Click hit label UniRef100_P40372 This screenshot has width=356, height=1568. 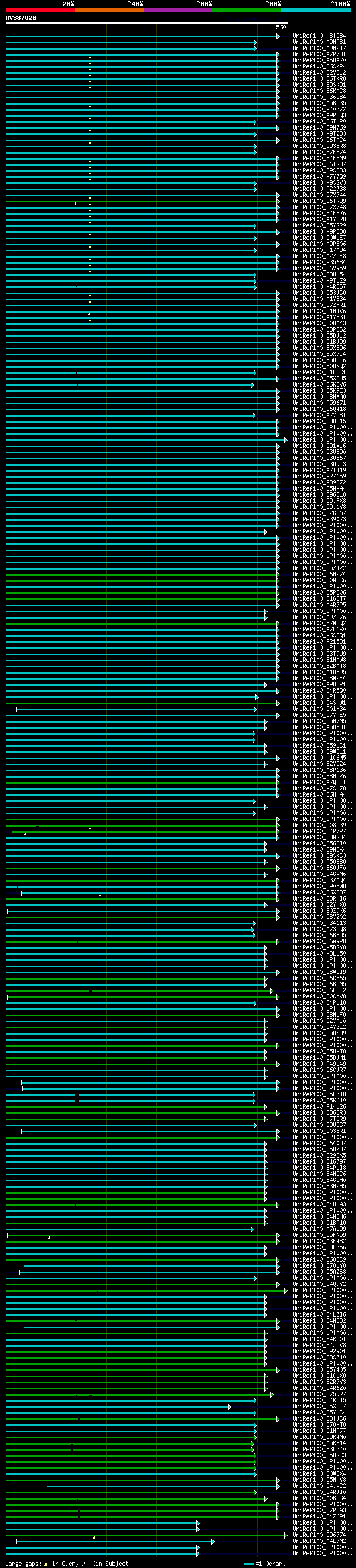(x=319, y=109)
